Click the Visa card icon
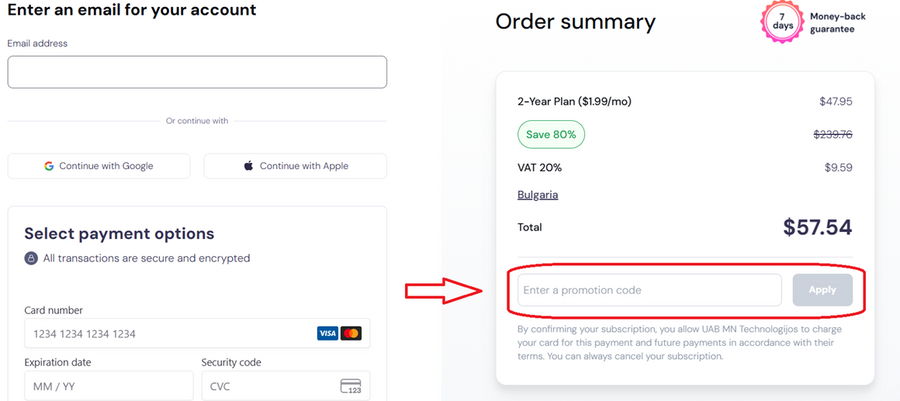900x401 pixels. 327,333
